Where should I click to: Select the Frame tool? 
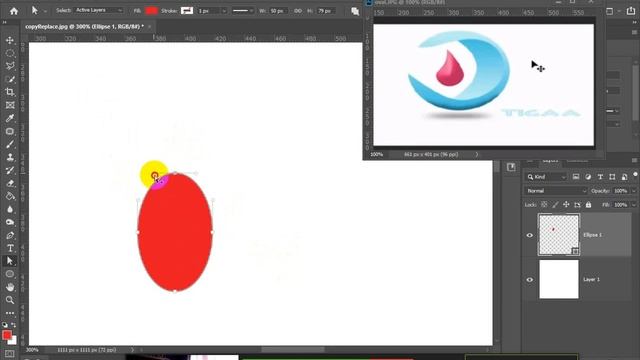pos(10,105)
